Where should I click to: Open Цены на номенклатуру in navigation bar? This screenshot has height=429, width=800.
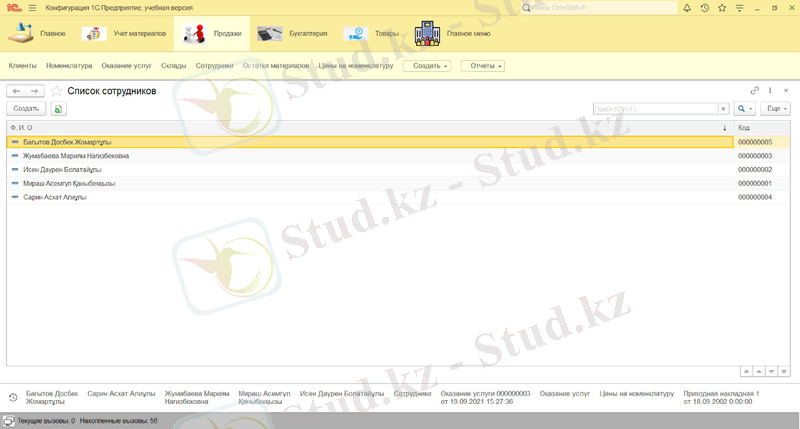[356, 66]
